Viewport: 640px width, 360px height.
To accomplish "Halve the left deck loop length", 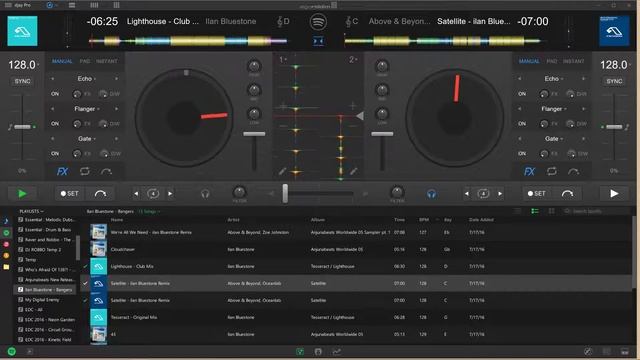I will (x=136, y=194).
